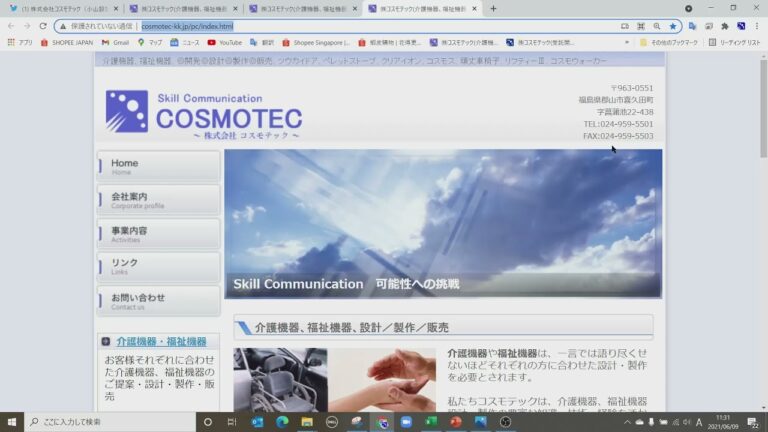This screenshot has width=768, height=432.
Task: Click the sky banner image
Action: (443, 224)
